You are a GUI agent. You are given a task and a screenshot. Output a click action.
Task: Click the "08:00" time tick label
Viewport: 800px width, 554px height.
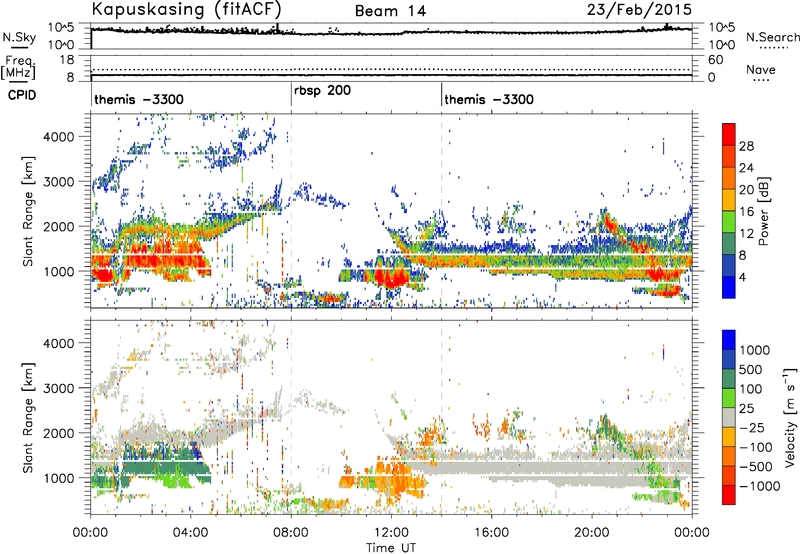tap(291, 533)
